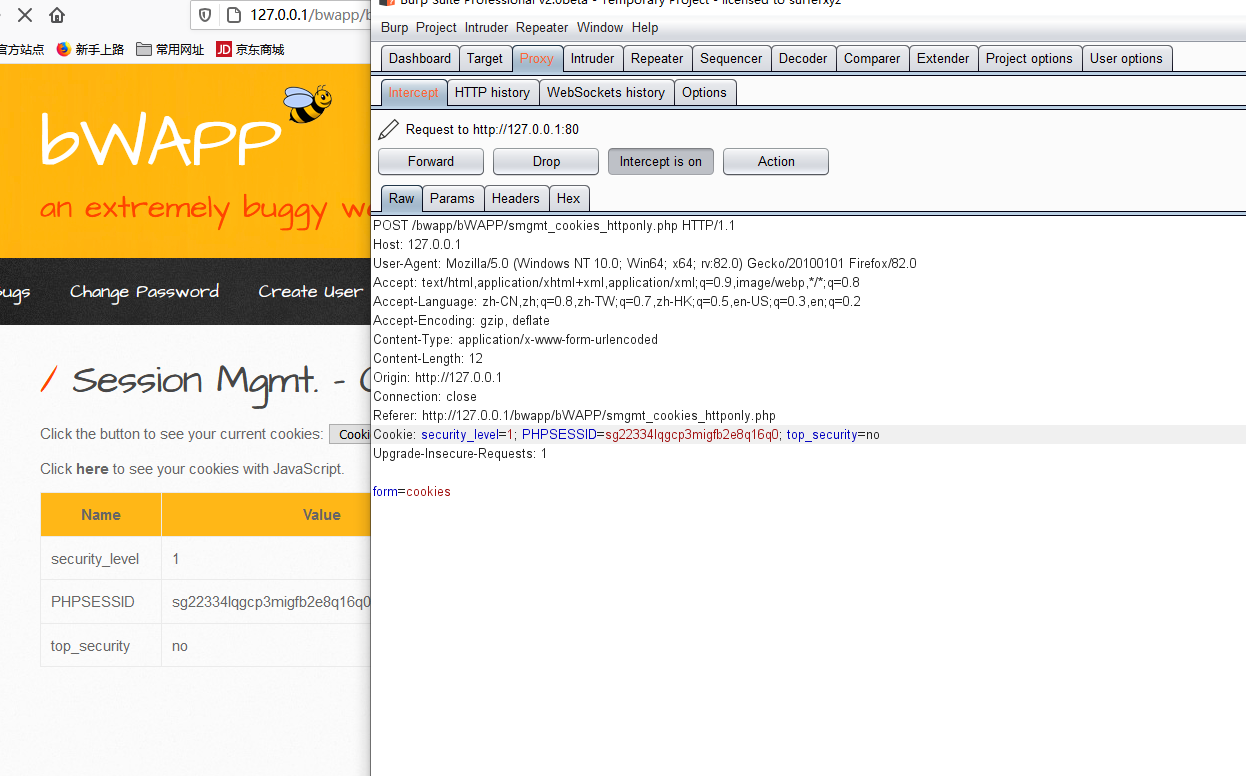The height and width of the screenshot is (776, 1246).
Task: Click the form=cookies body line
Action: (412, 491)
